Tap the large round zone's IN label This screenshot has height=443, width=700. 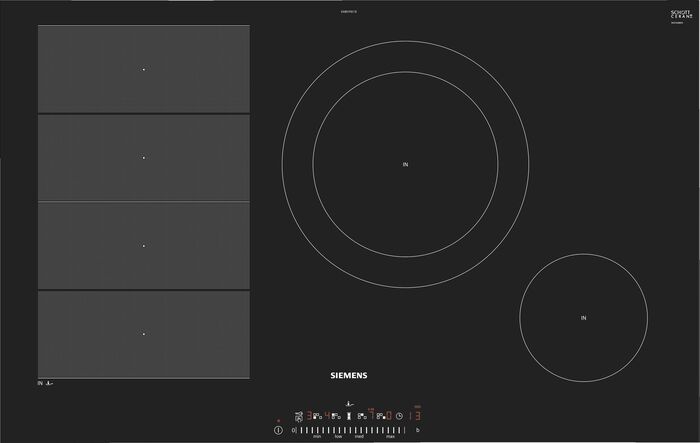(405, 164)
